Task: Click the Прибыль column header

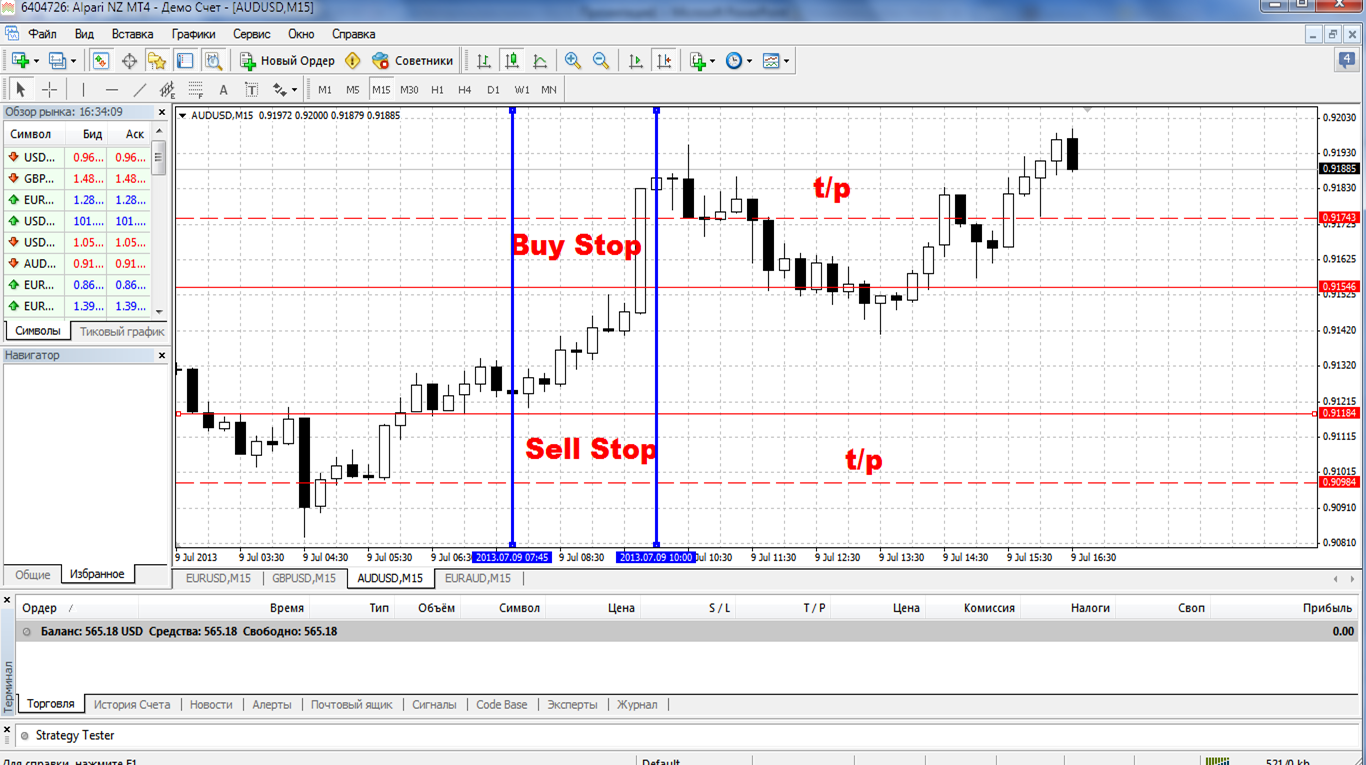Action: pos(1327,608)
